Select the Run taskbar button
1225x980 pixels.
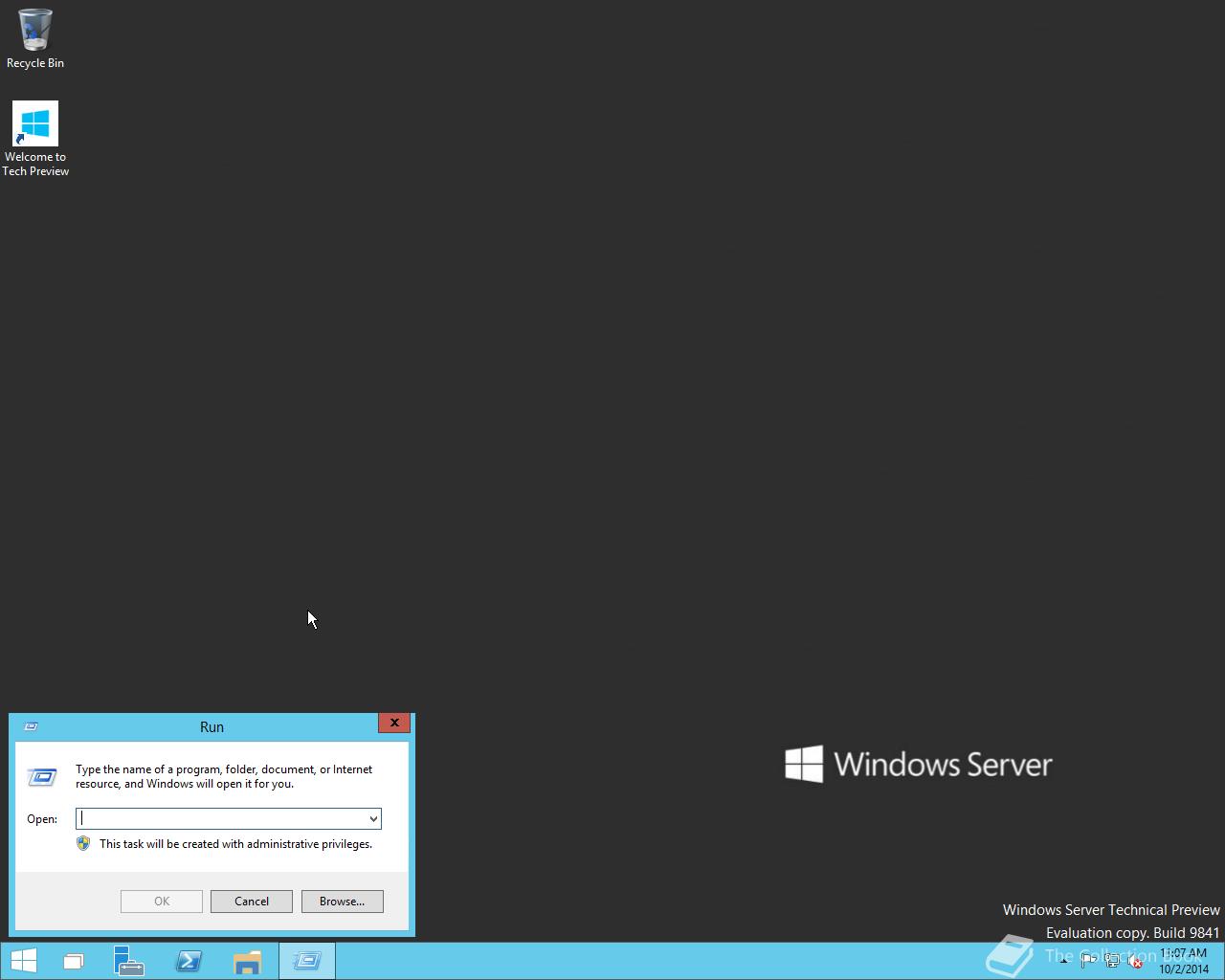[x=307, y=961]
